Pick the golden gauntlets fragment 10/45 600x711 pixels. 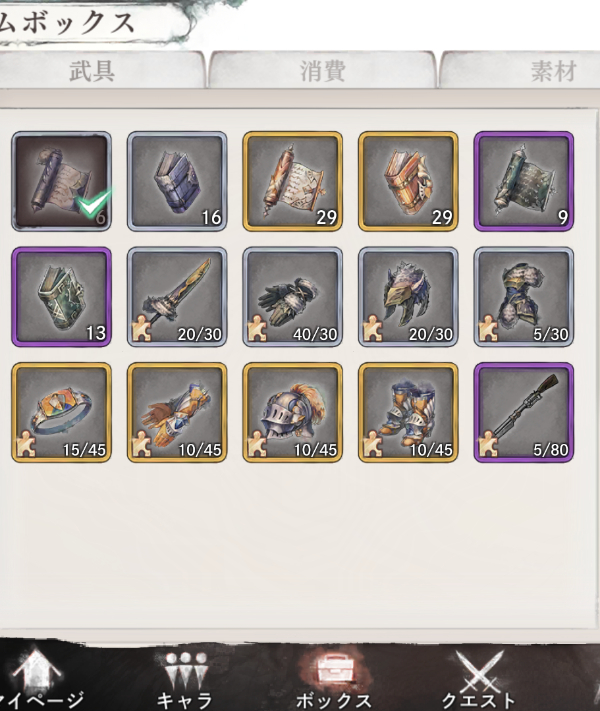point(177,413)
